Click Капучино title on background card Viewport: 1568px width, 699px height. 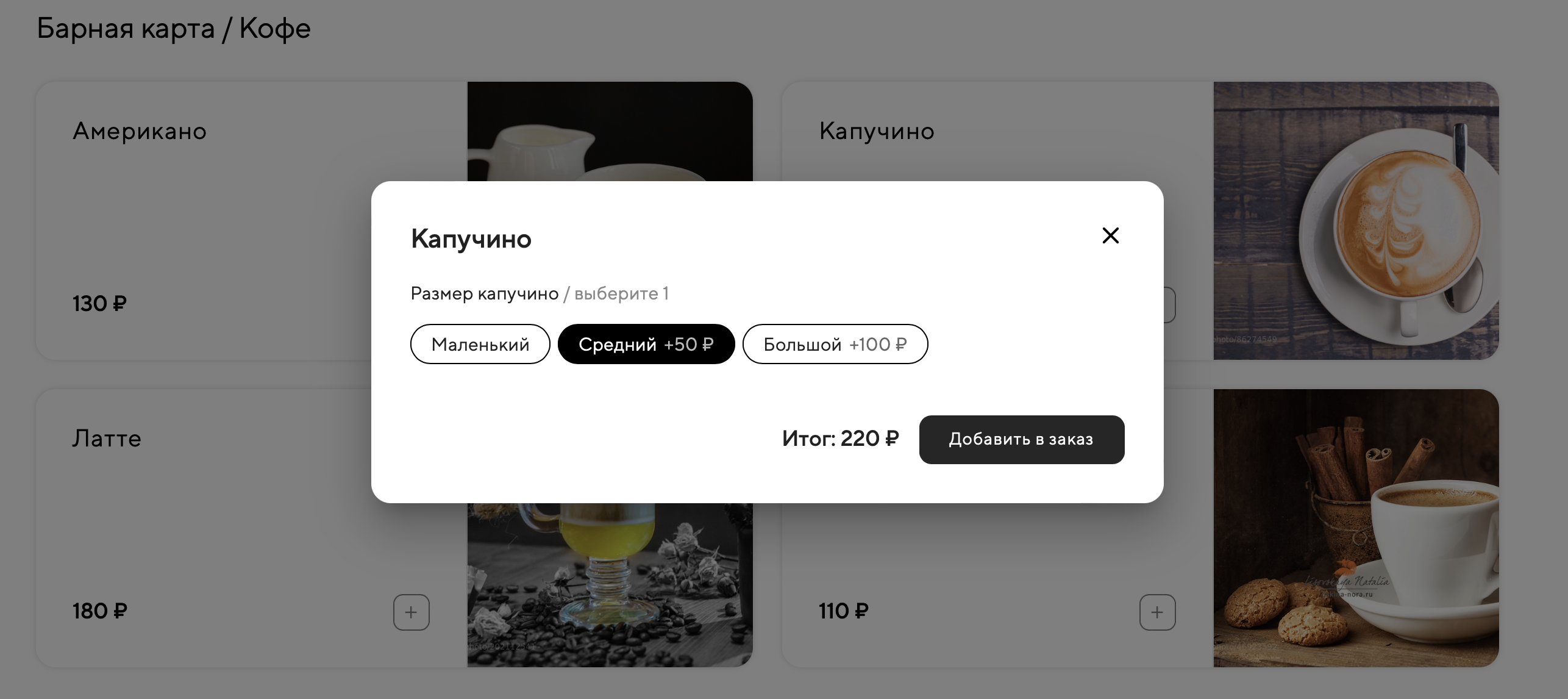[877, 131]
